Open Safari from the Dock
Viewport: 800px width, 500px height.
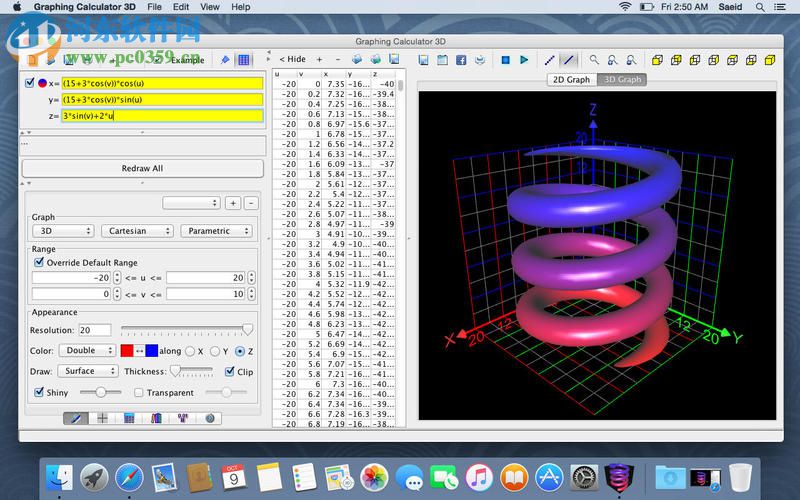tap(129, 478)
